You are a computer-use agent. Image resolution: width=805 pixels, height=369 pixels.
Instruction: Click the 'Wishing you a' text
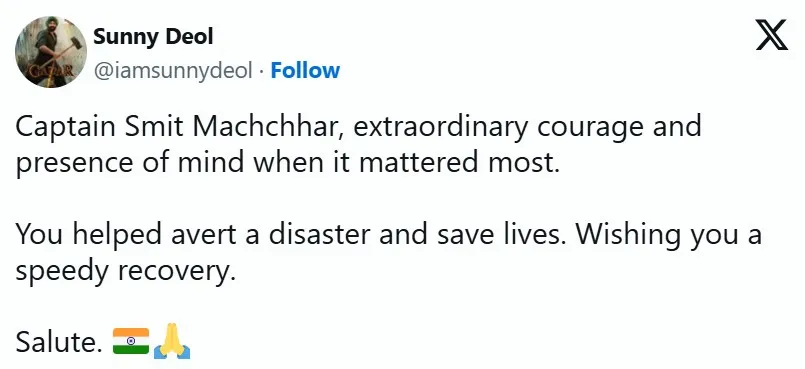pos(668,235)
